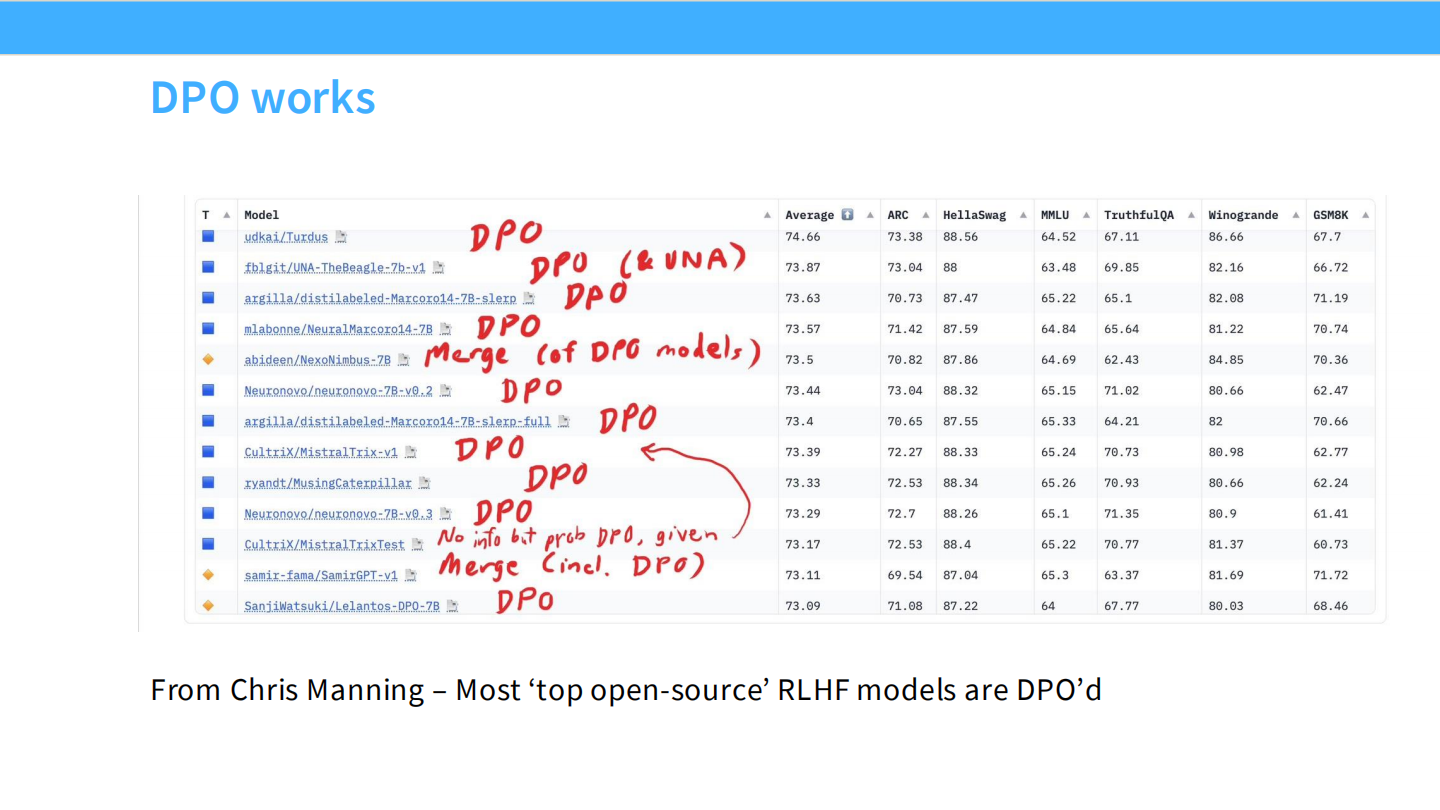Click the copy icon beside ryandt/MusingCaterpillar
The height and width of the screenshot is (810, 1440).
pyautogui.click(x=424, y=483)
